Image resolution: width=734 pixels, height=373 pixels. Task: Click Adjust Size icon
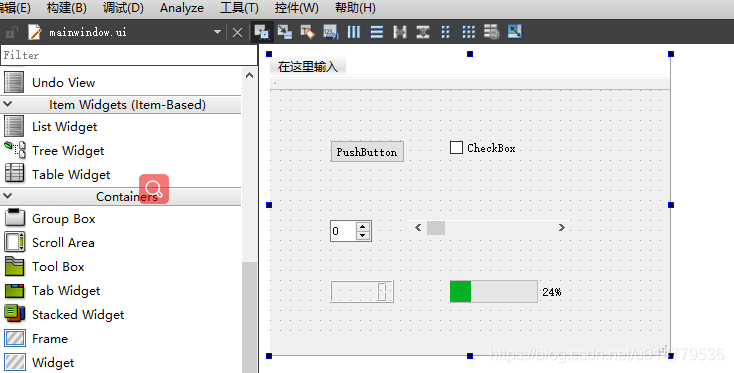(x=514, y=32)
